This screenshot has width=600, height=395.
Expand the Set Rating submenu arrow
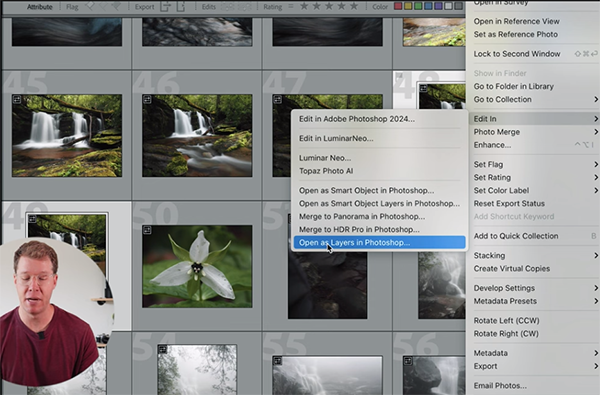coord(596,178)
